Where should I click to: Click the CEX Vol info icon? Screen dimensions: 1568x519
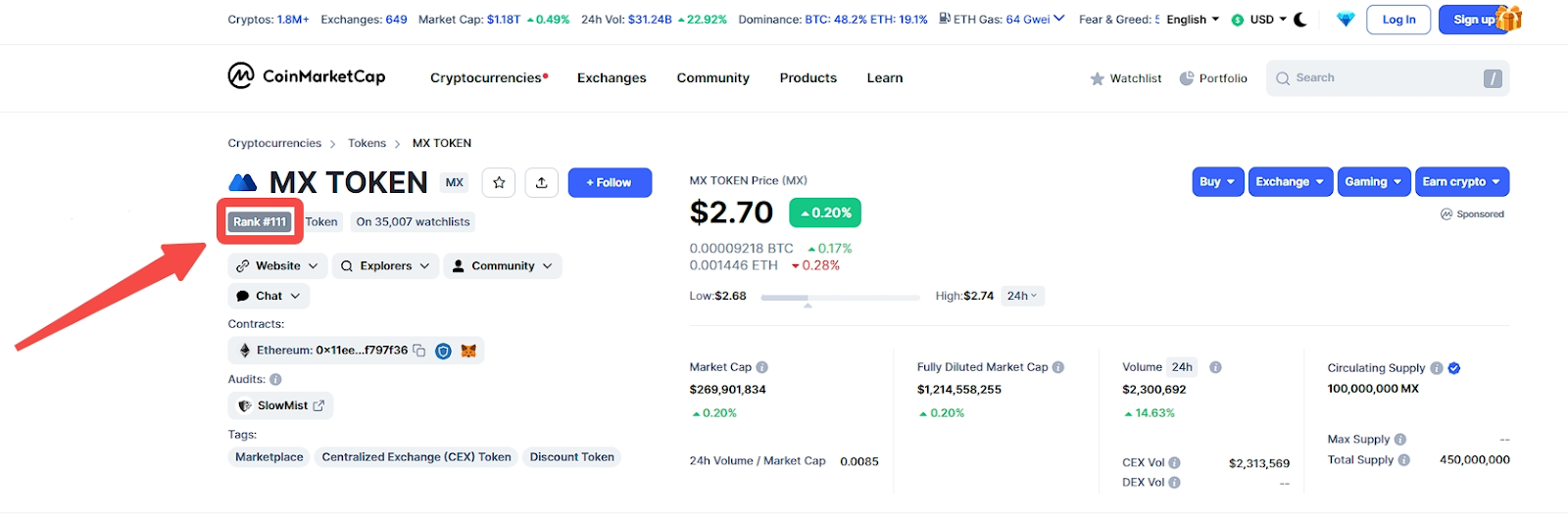(1175, 463)
